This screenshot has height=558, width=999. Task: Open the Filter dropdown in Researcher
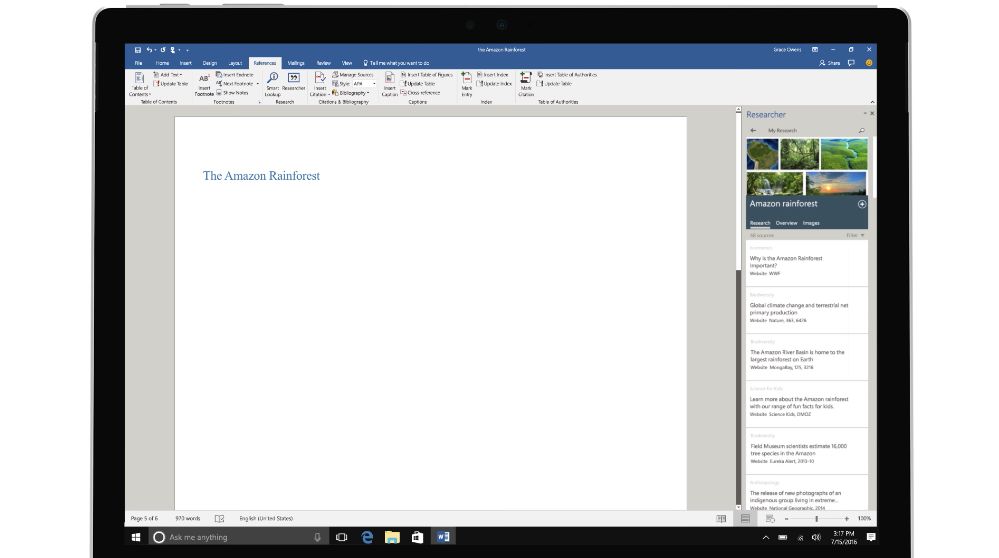(x=855, y=236)
